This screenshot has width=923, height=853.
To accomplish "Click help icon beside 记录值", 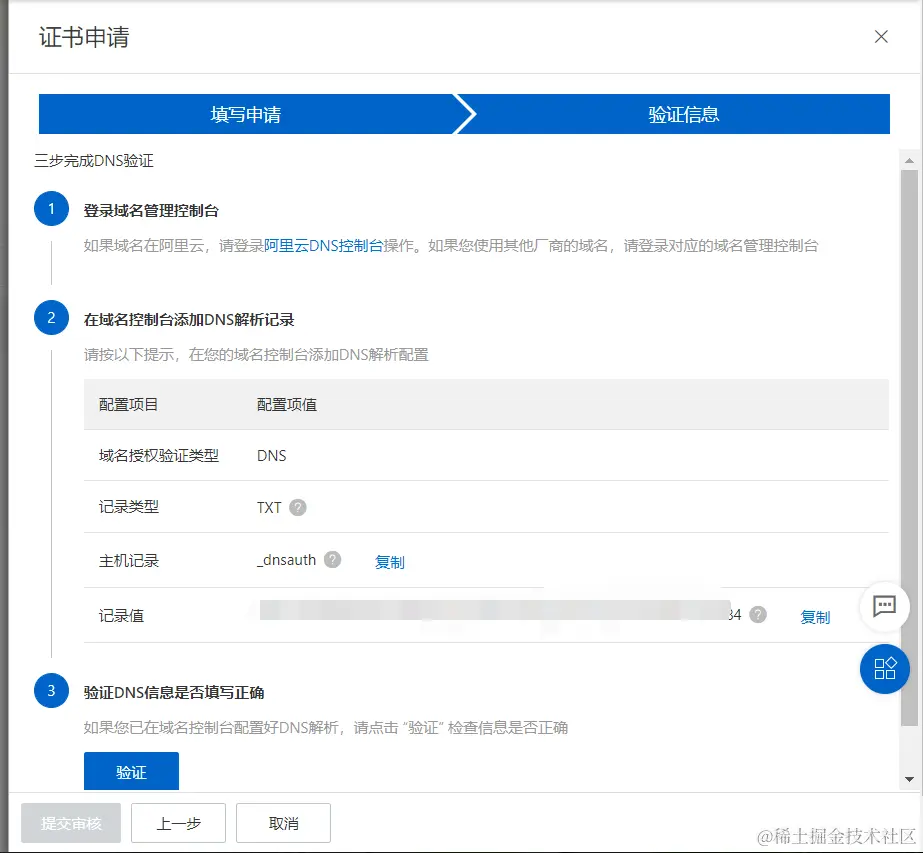I will click(758, 615).
